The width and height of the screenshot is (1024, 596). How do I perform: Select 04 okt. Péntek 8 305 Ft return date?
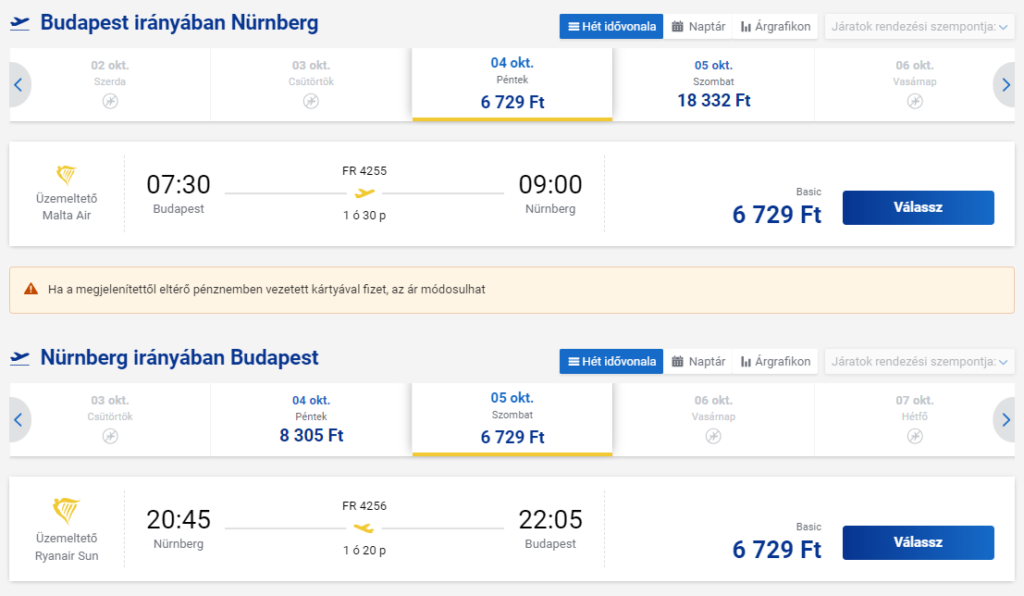(x=311, y=420)
